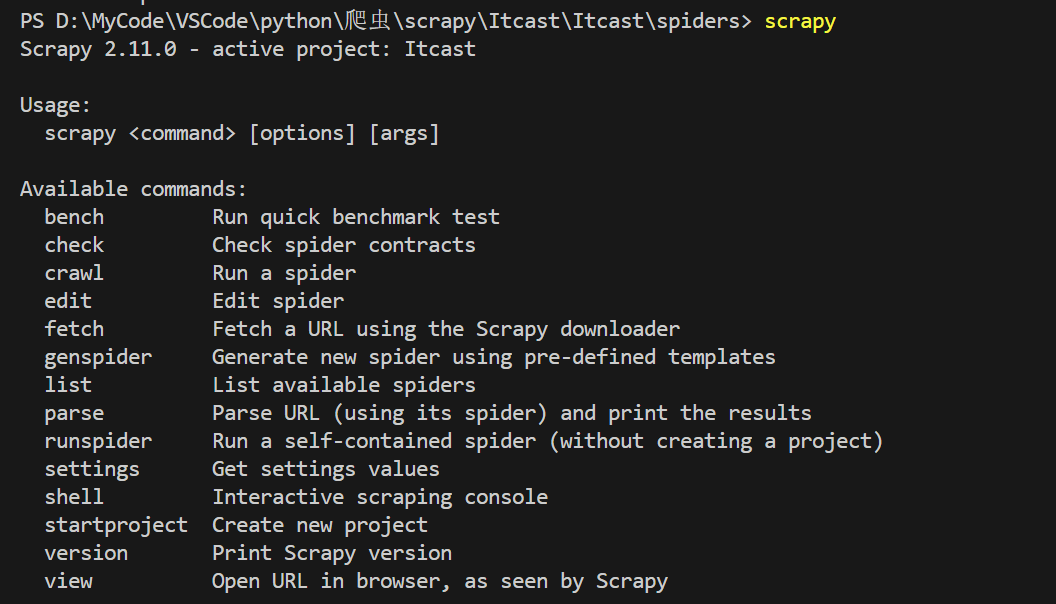Viewport: 1056px width, 604px height.
Task: Click the 'Scrapy 2.11.0 - active project' line
Action: (248, 49)
